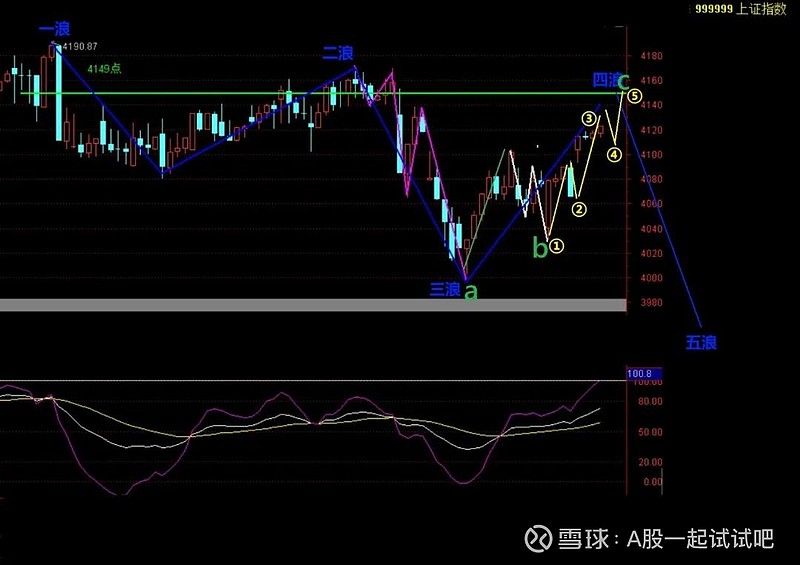Select the 二浪 wave label
Viewport: 800px width, 565px height.
[338, 54]
